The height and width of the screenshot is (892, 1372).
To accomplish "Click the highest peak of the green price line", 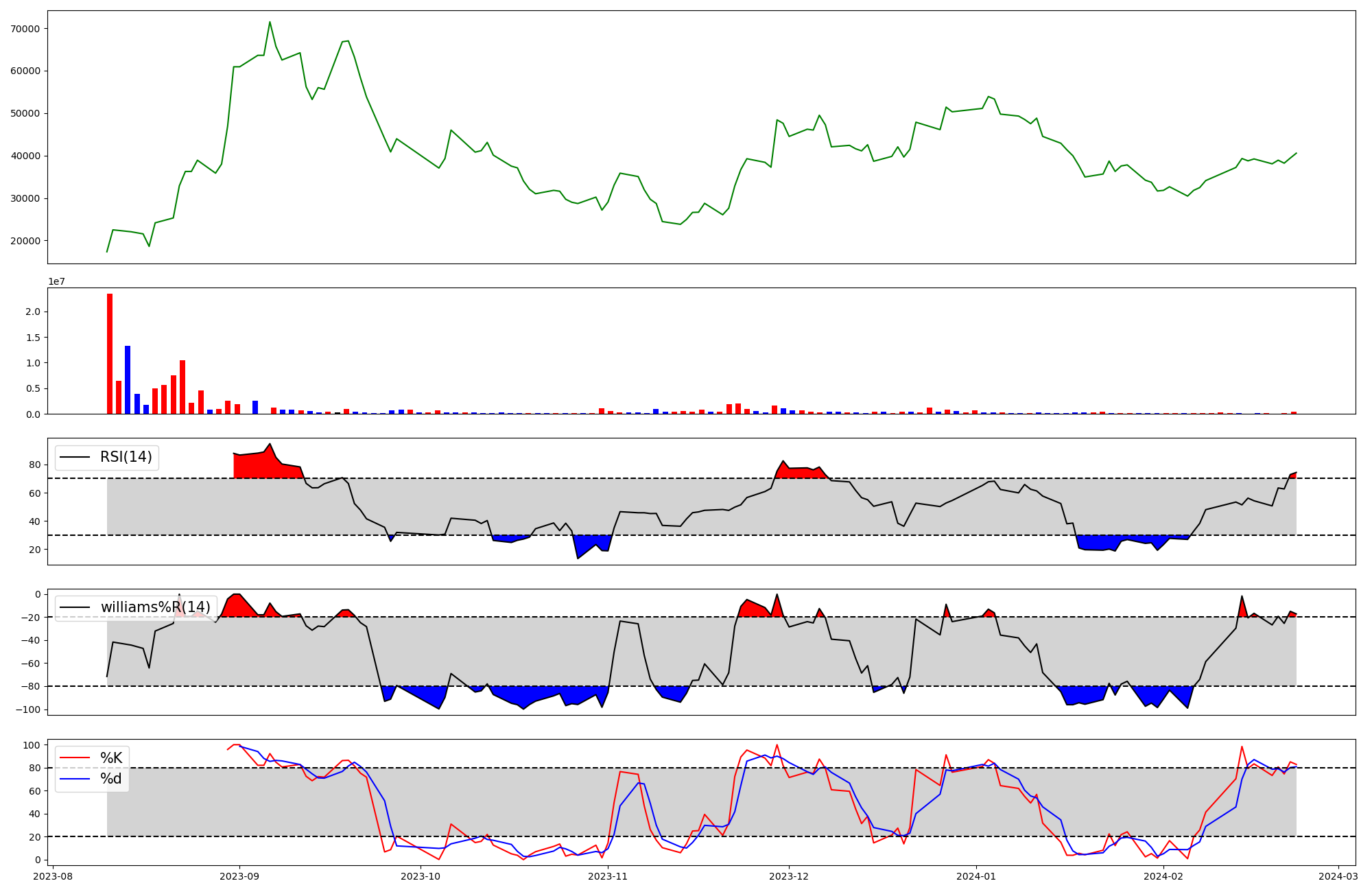I will click(x=270, y=22).
